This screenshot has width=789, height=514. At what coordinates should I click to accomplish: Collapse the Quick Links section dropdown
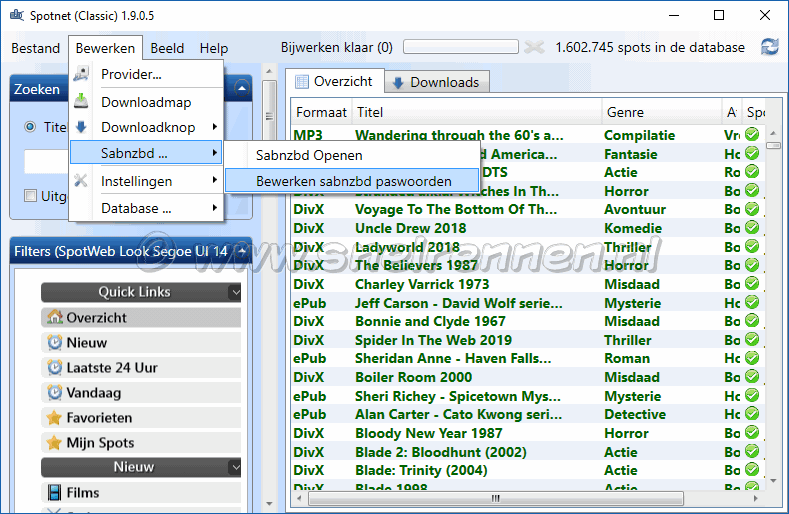point(235,292)
